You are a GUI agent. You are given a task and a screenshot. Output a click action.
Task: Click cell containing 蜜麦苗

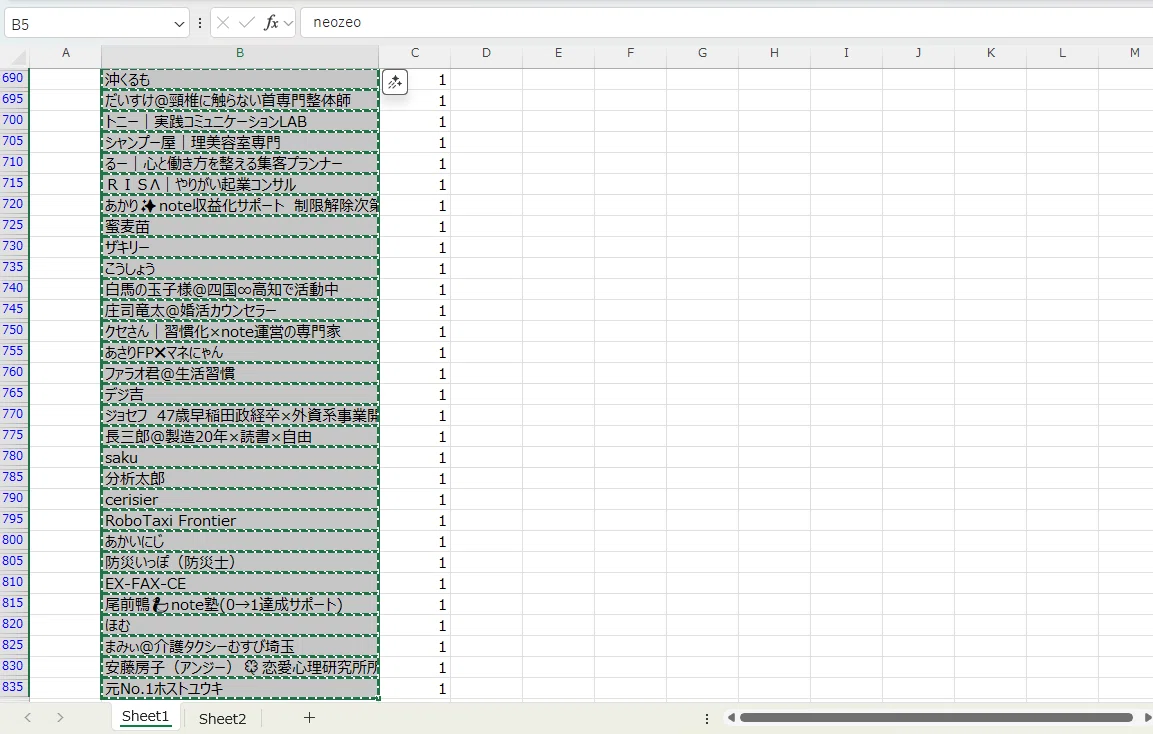(240, 227)
